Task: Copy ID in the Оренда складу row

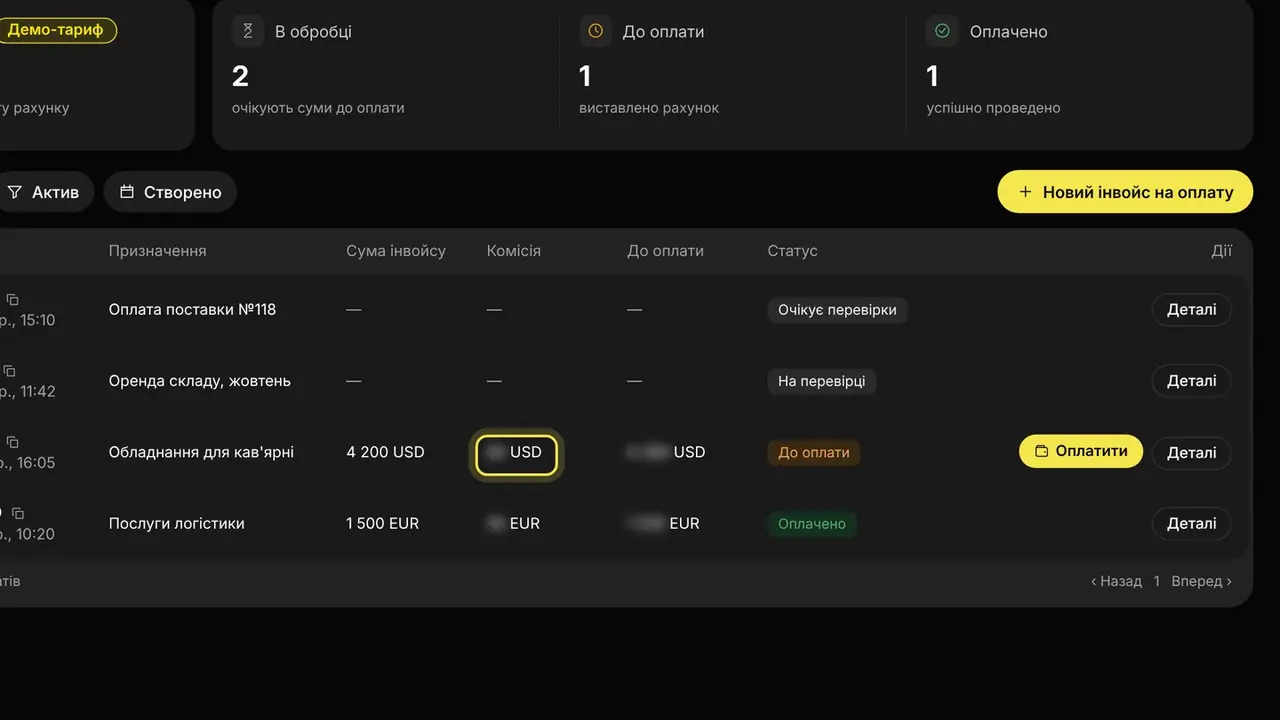Action: click(10, 370)
